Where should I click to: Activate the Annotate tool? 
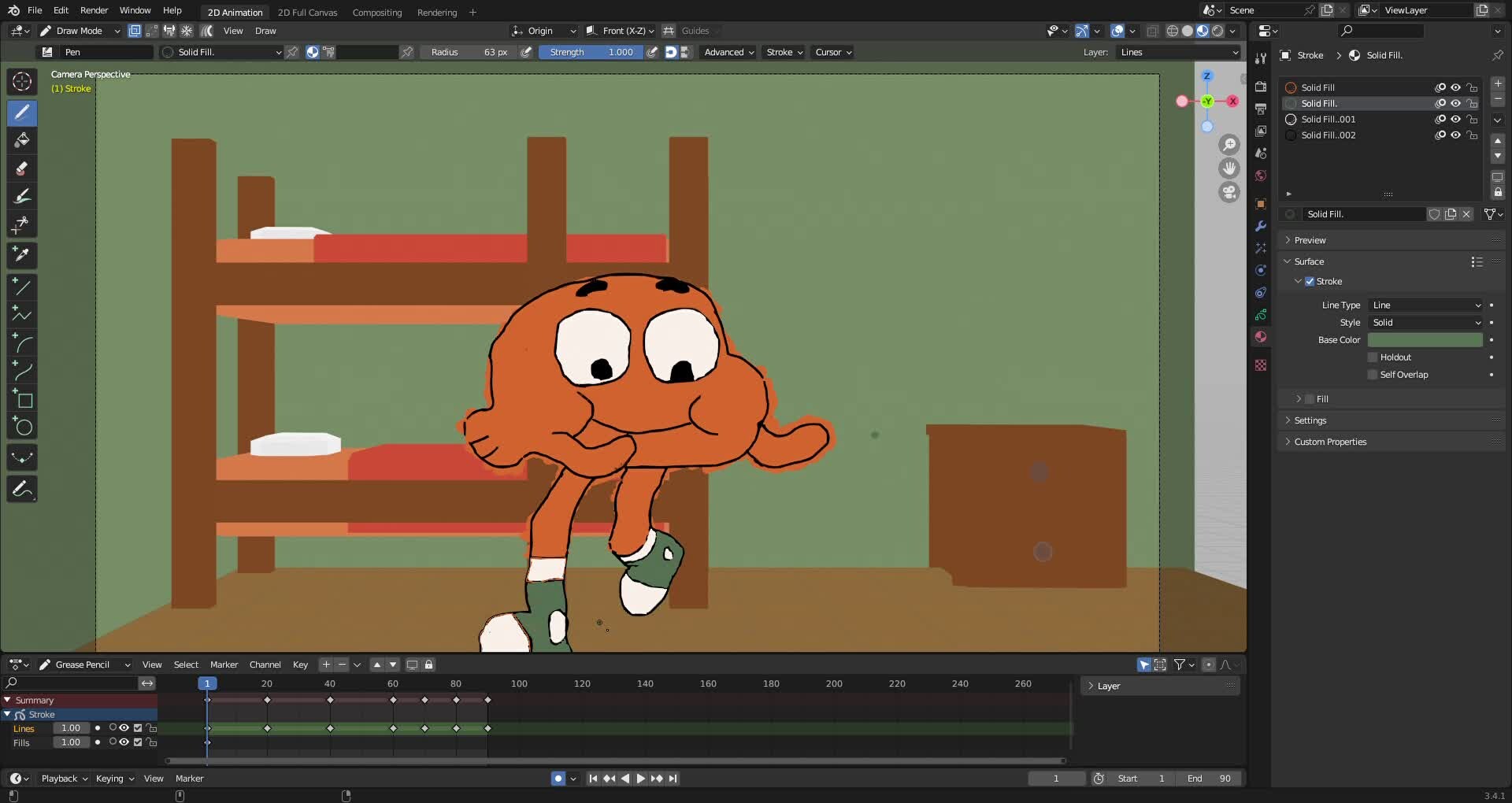[21, 489]
